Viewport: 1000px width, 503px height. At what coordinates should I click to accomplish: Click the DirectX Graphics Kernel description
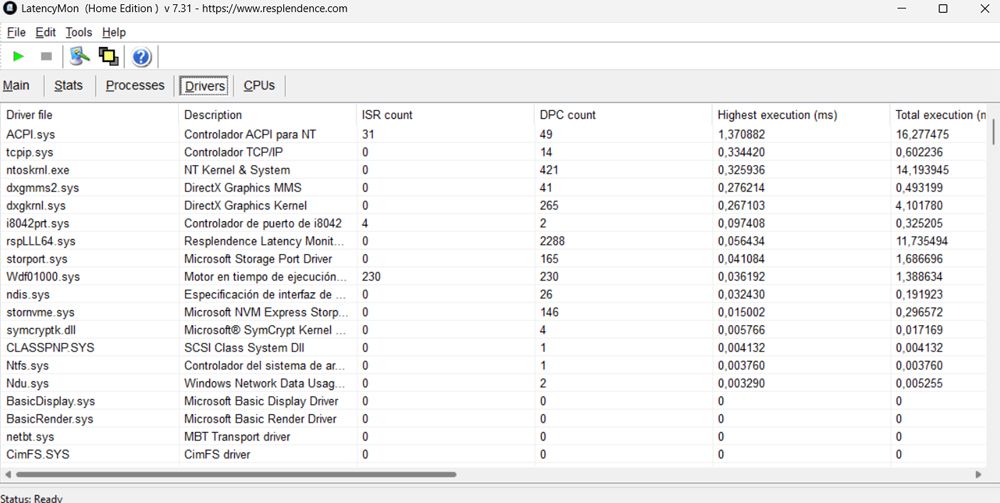tap(246, 205)
